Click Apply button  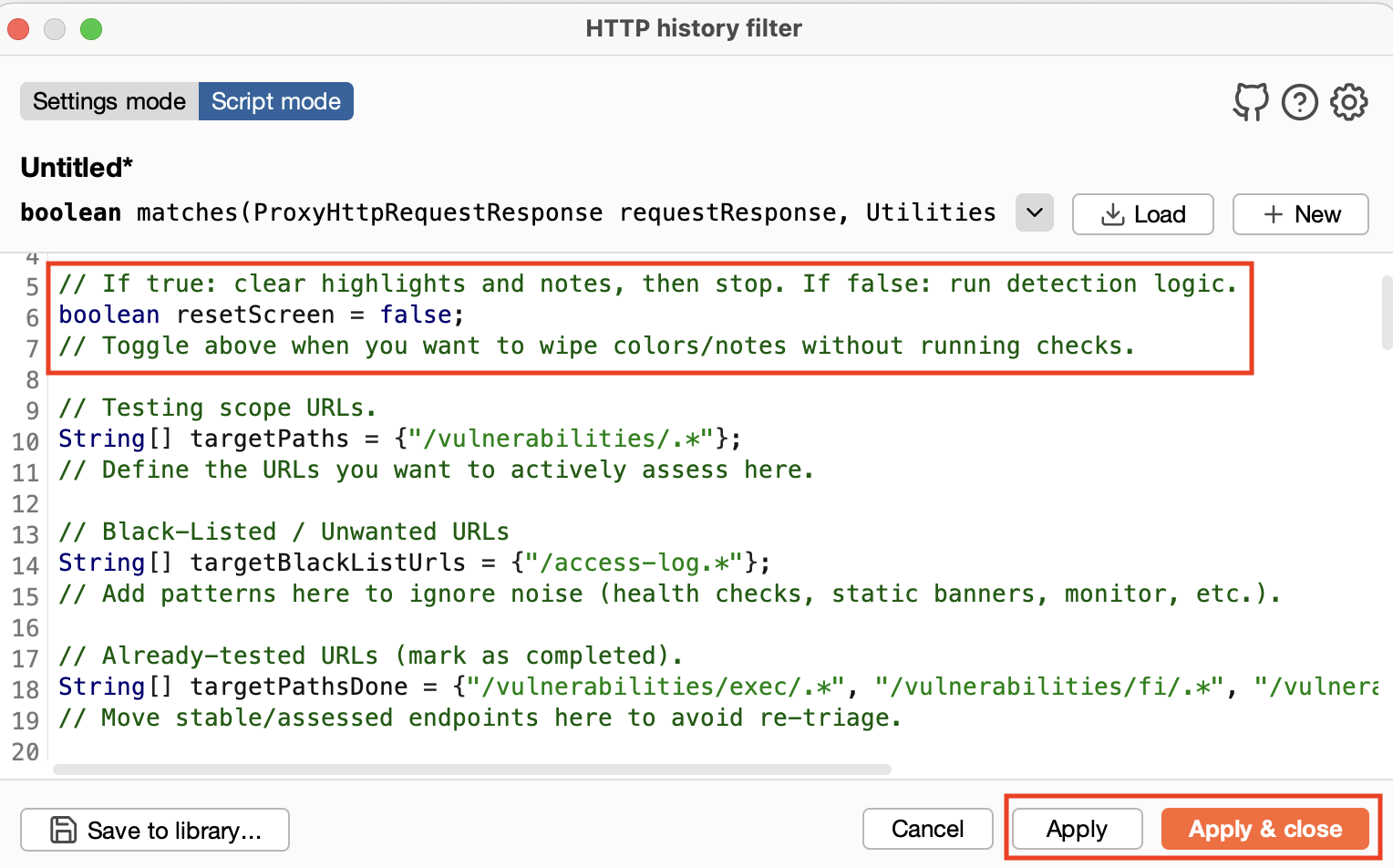point(1078,829)
